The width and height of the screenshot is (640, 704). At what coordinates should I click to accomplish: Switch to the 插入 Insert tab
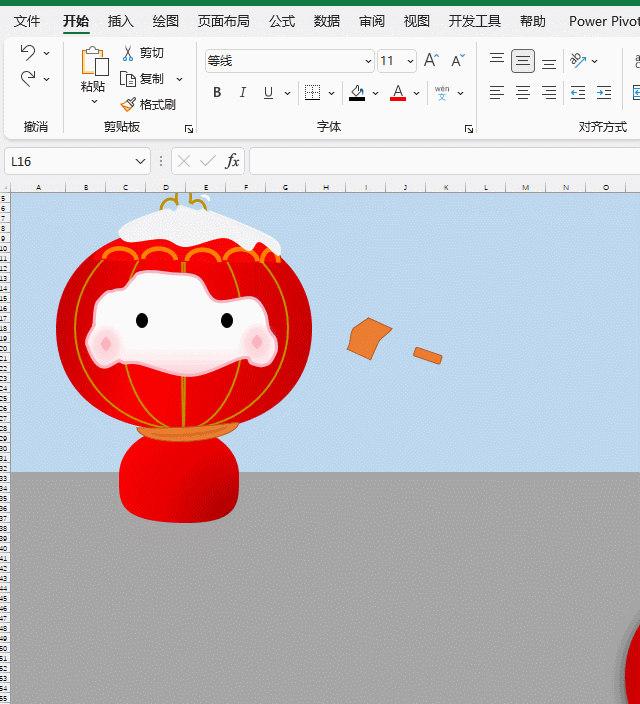point(121,21)
